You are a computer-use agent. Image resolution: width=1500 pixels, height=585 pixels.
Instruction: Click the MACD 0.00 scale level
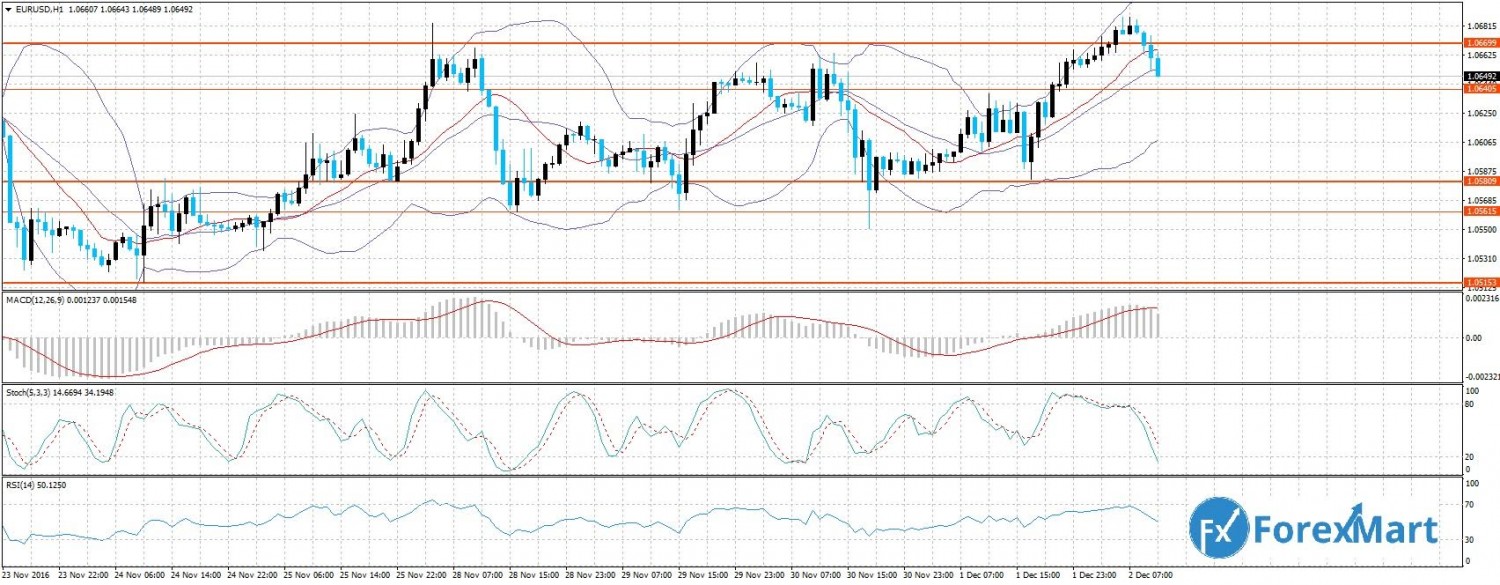tap(1470, 338)
